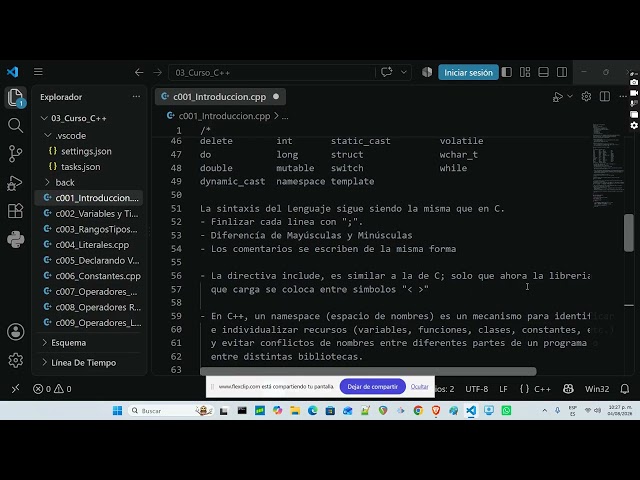The width and height of the screenshot is (640, 480).
Task: Go forward with the right arrow
Action: [x=158, y=73]
